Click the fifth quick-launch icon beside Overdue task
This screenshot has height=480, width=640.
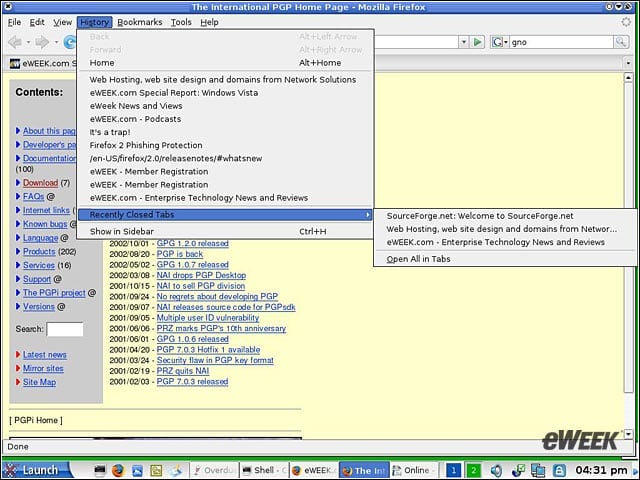[176, 470]
